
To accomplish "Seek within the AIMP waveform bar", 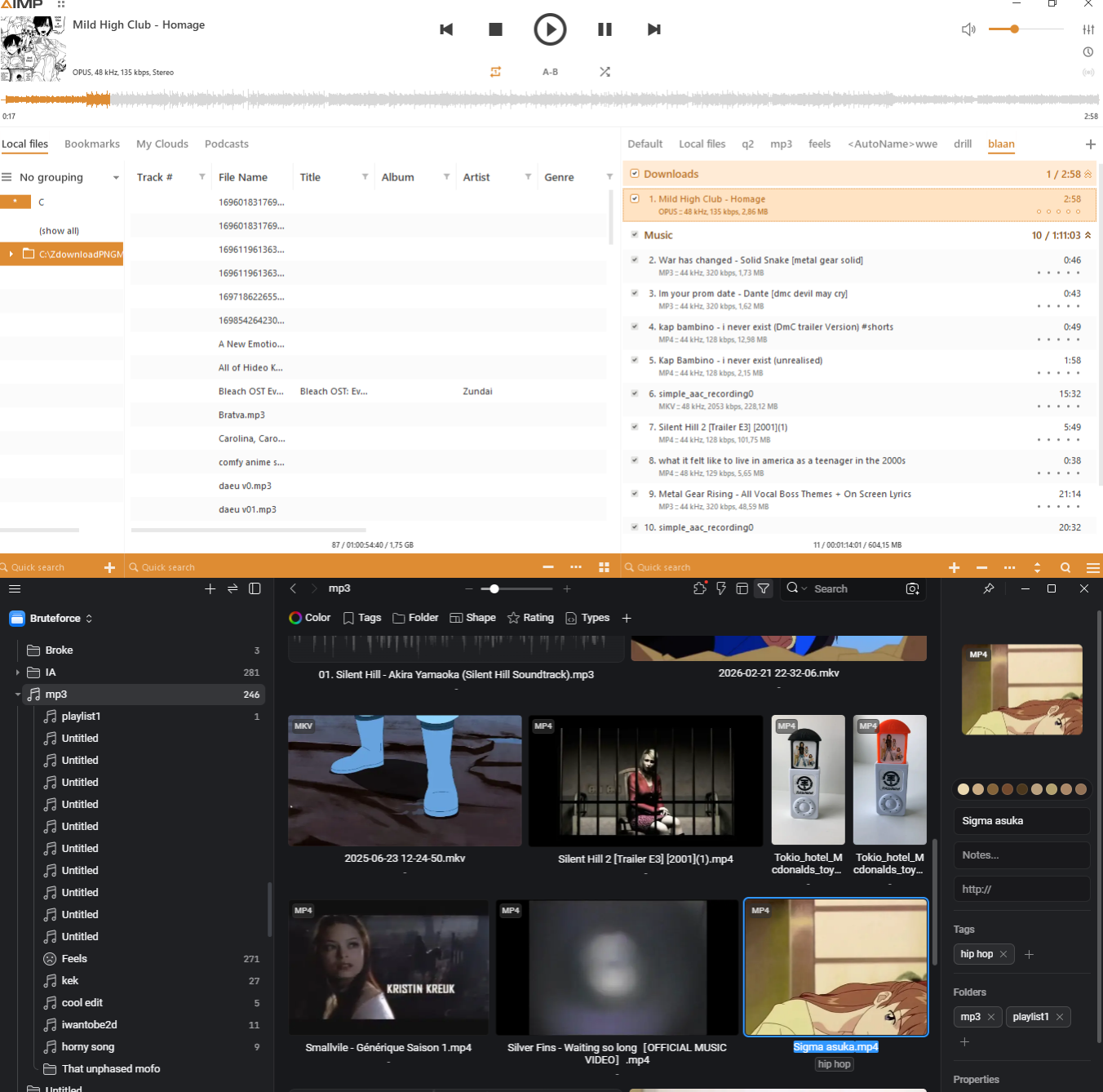I will [551, 100].
